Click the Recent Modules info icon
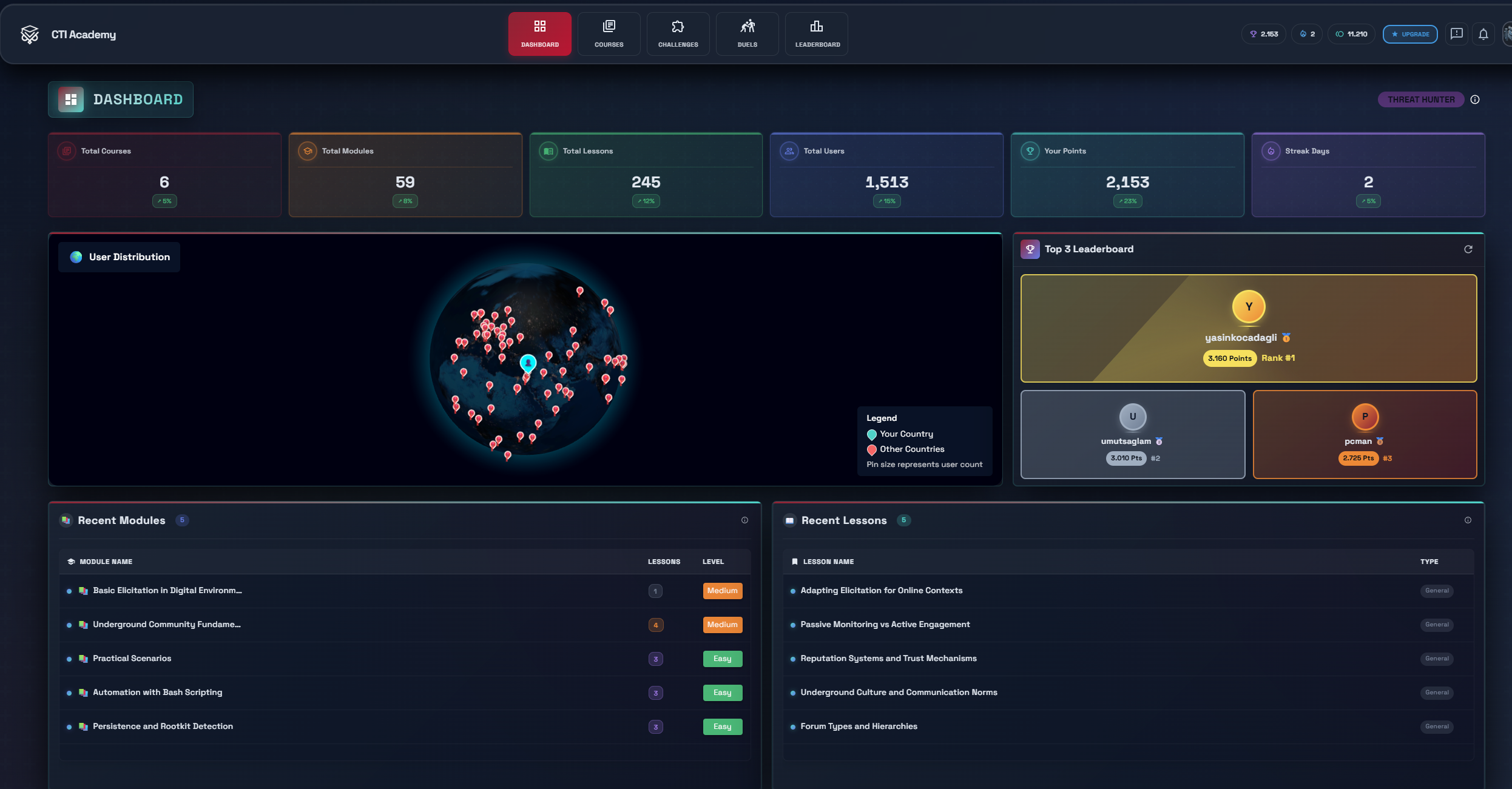1512x789 pixels. click(x=745, y=520)
